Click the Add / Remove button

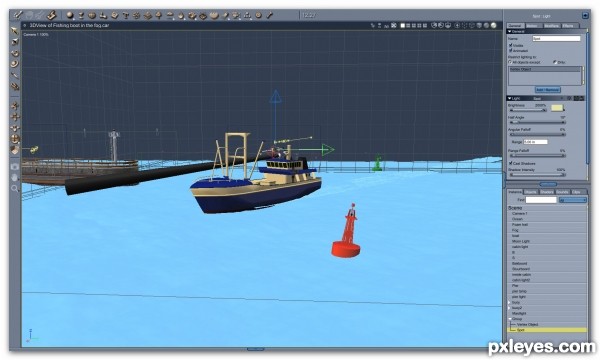click(x=548, y=90)
